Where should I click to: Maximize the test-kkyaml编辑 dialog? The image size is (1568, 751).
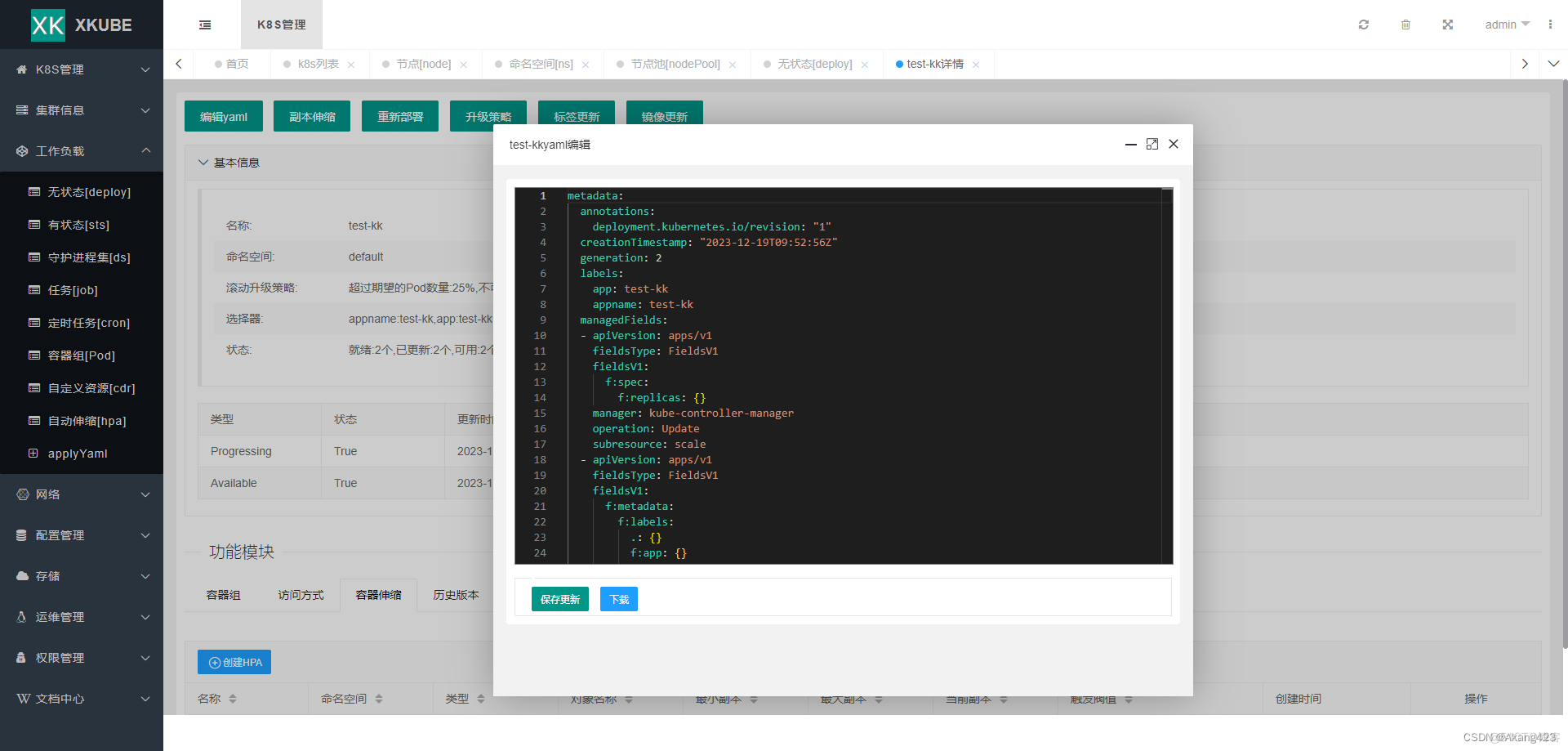[x=1152, y=144]
